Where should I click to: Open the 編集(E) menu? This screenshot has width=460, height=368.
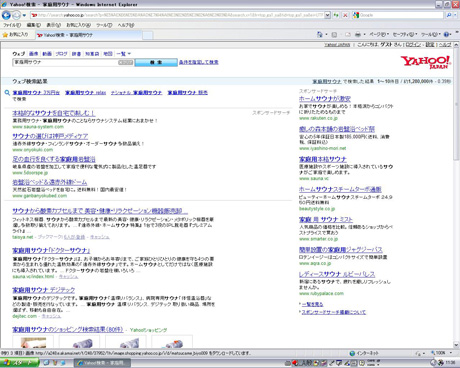click(33, 25)
